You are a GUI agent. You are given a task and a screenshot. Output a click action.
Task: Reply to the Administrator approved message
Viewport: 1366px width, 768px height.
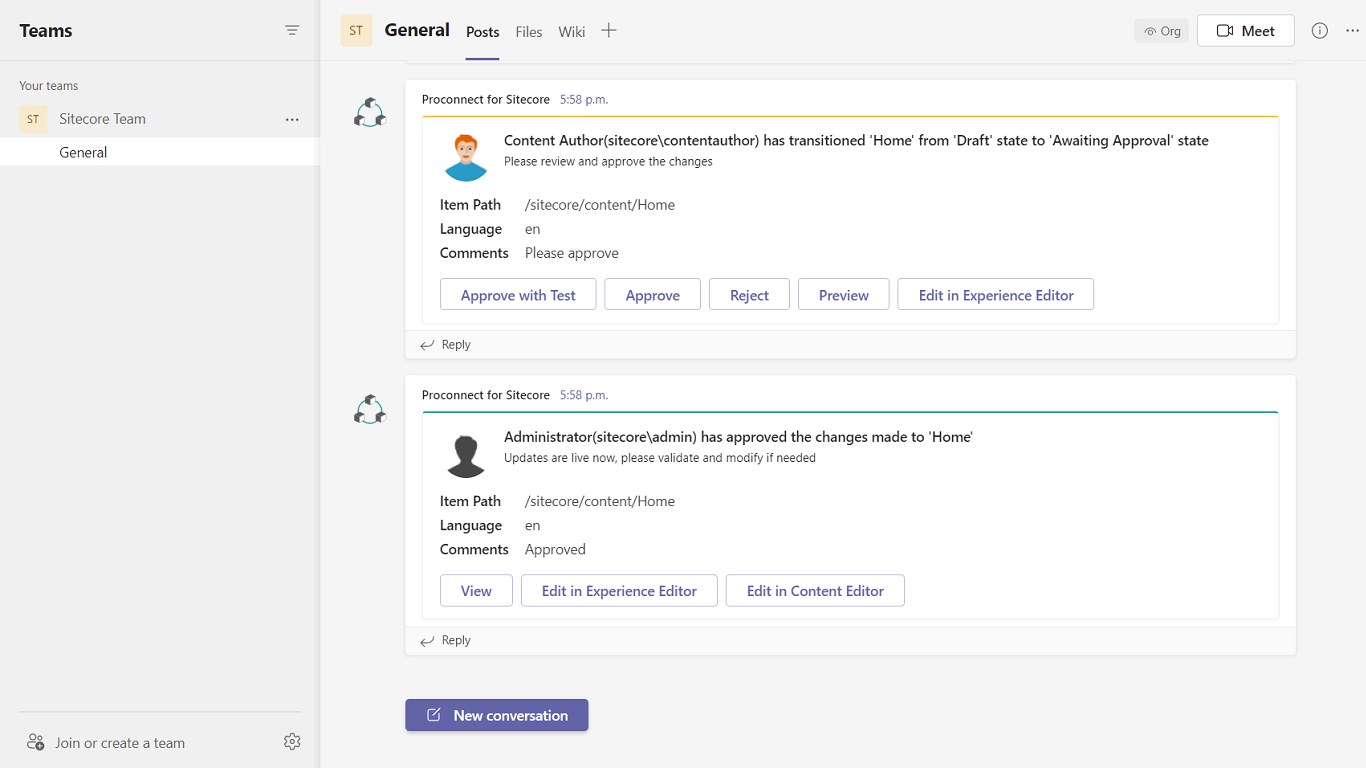[446, 641]
